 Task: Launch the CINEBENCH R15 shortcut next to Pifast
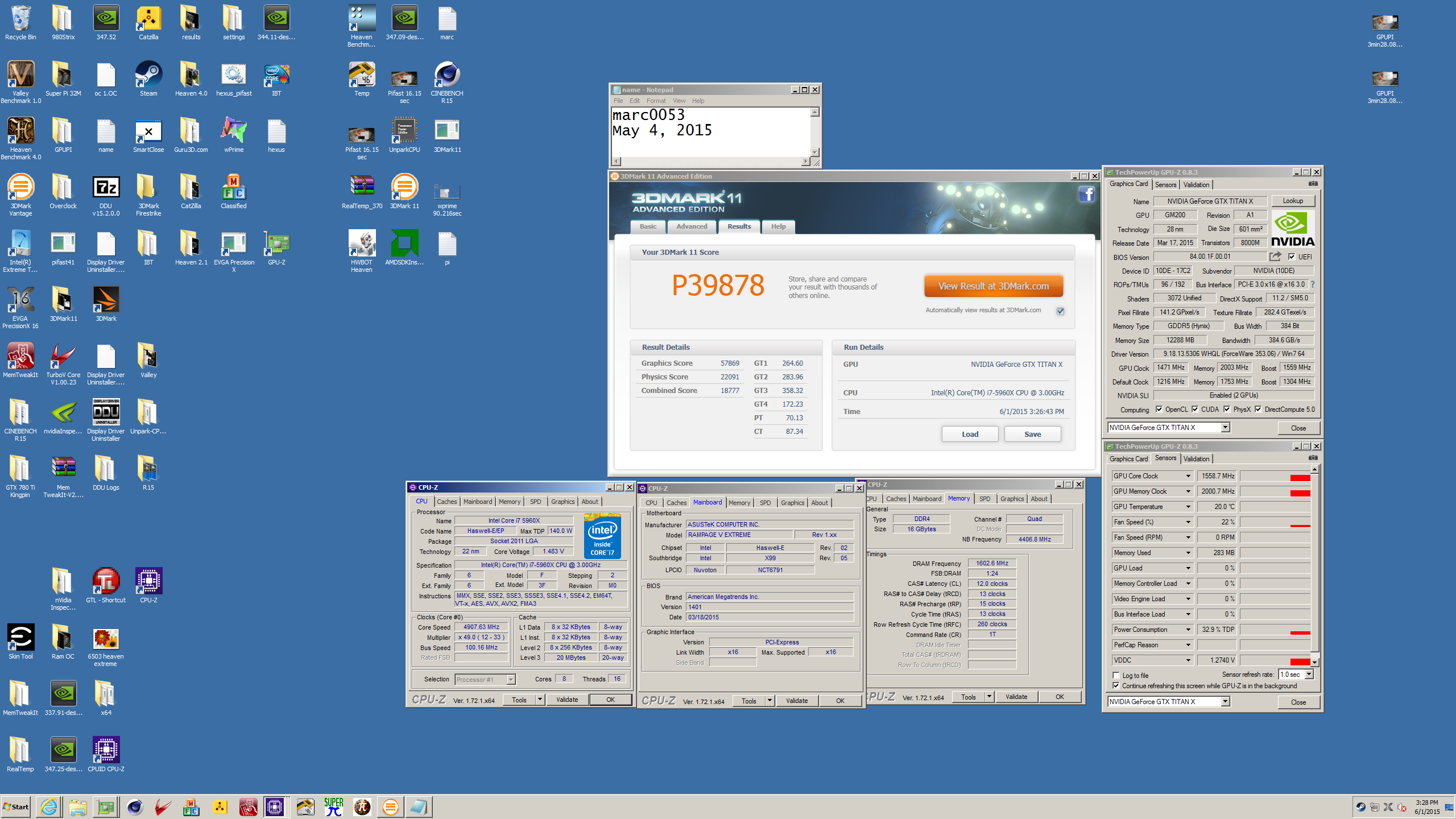coord(447,82)
